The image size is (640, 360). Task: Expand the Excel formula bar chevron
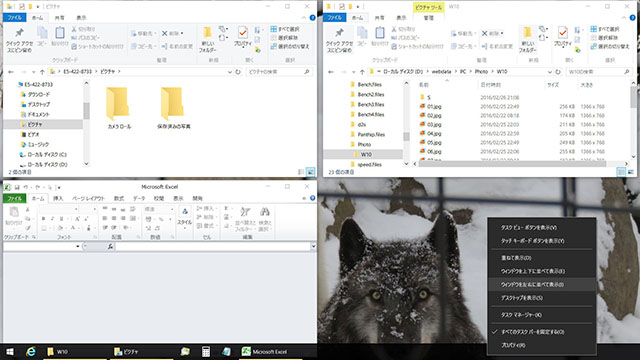313,247
